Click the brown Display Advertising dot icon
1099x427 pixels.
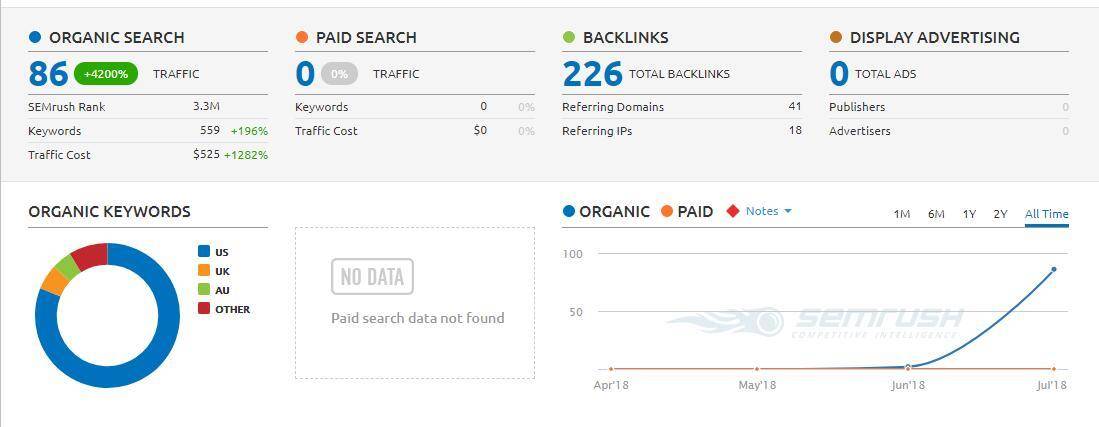tap(836, 38)
